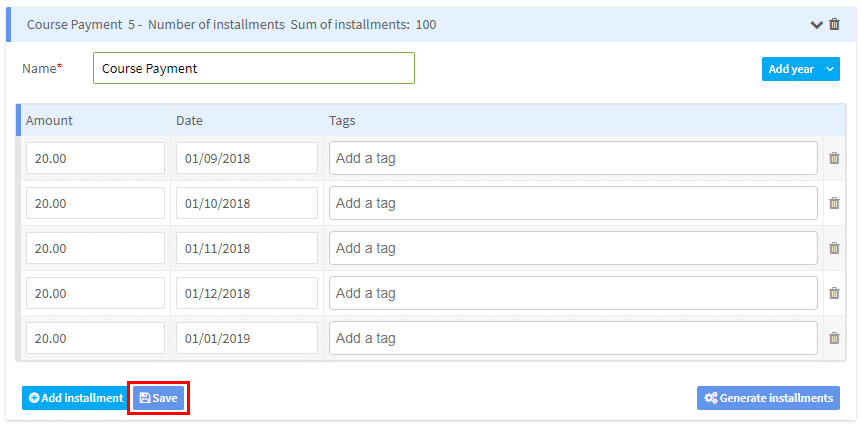Delete the Course Payment plan from header
The height and width of the screenshot is (426, 862).
tap(835, 24)
